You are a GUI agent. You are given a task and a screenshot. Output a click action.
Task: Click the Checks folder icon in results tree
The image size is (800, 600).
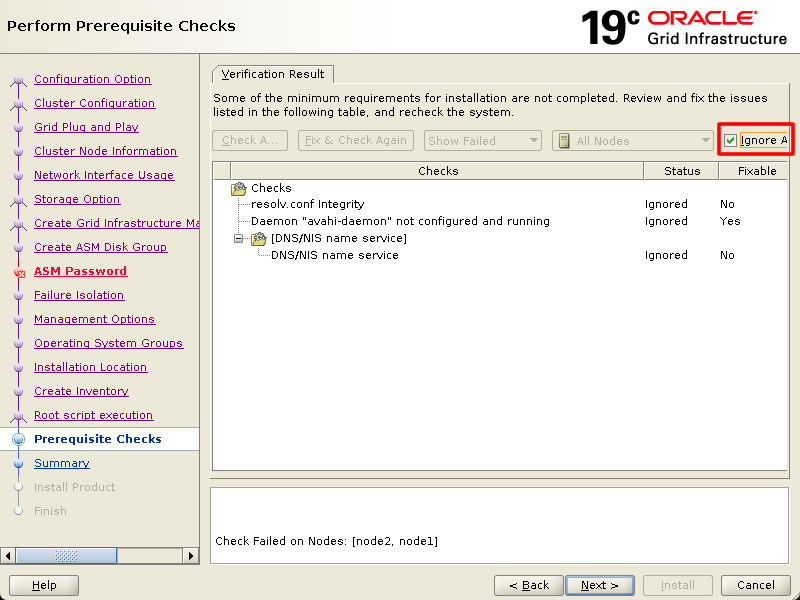239,189
